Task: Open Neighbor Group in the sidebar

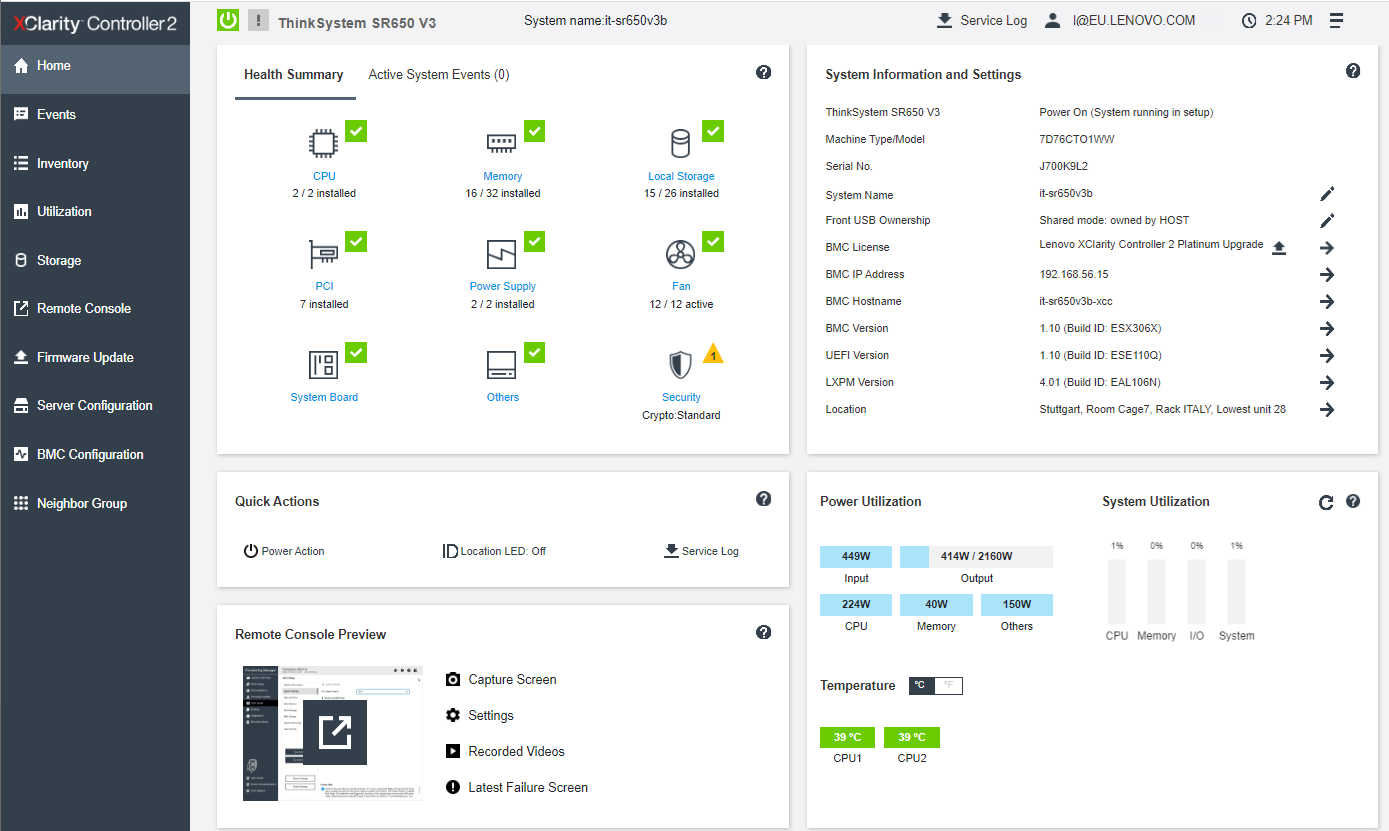Action: 95,503
